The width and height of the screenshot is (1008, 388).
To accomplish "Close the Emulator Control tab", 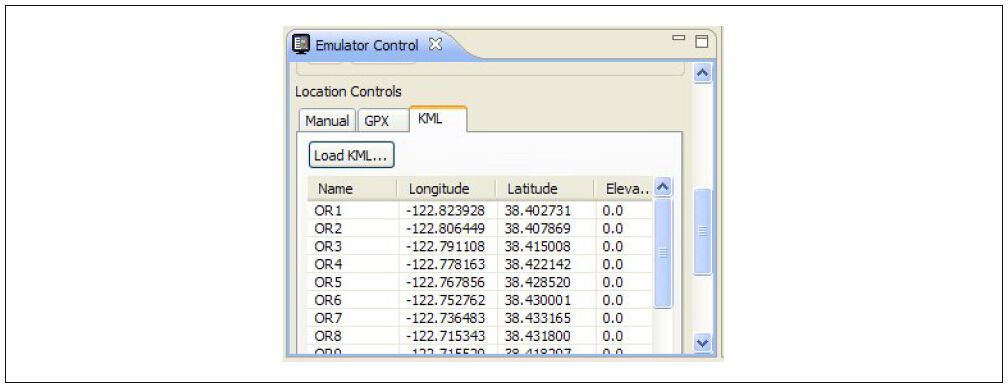I will click(435, 45).
